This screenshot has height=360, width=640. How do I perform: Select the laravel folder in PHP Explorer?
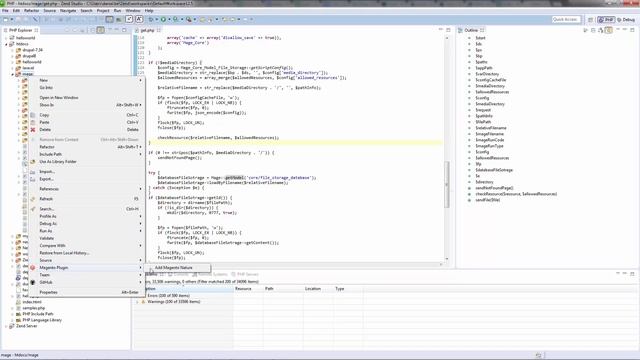coord(28,68)
